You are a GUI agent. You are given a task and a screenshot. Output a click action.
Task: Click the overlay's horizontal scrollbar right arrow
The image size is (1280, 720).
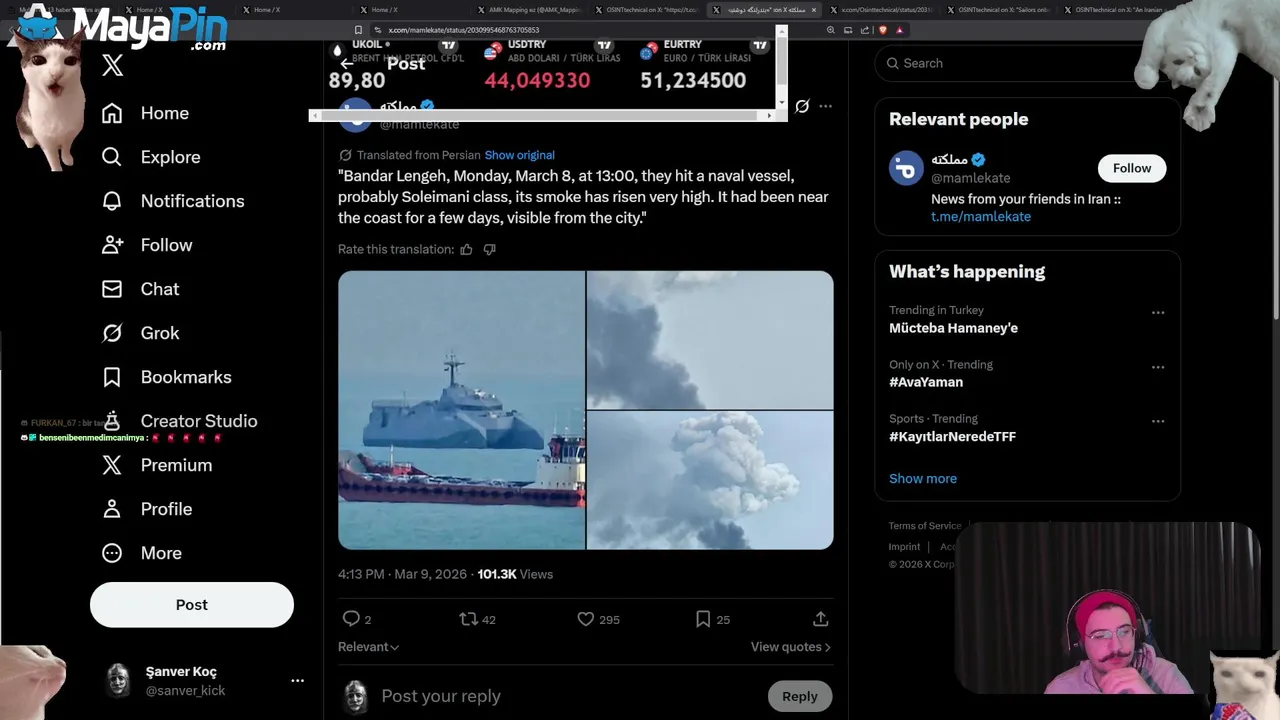(769, 116)
